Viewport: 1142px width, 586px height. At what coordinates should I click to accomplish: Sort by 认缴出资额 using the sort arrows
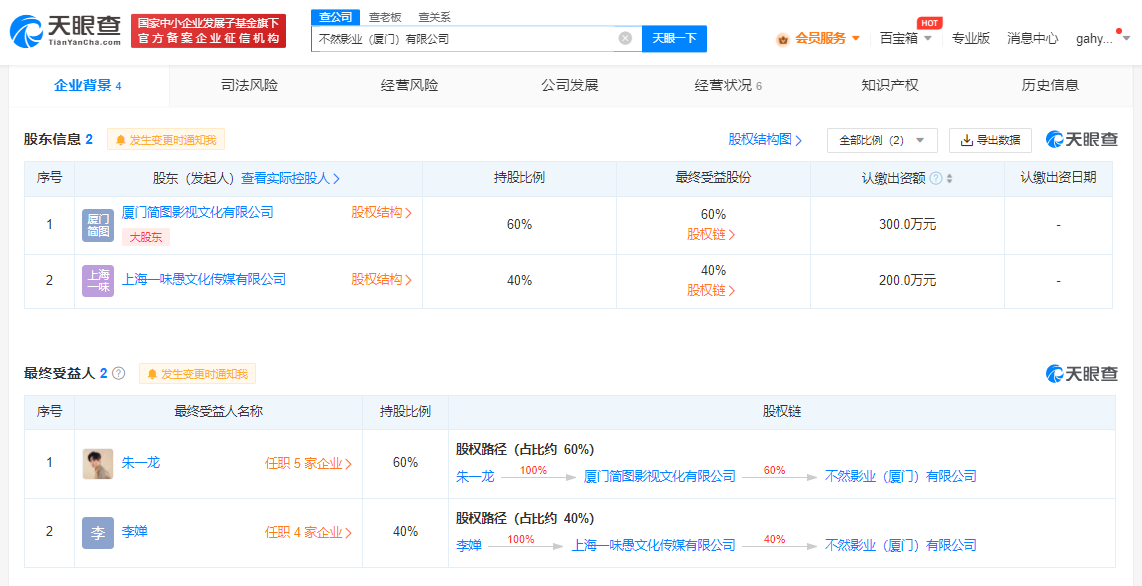(950, 178)
